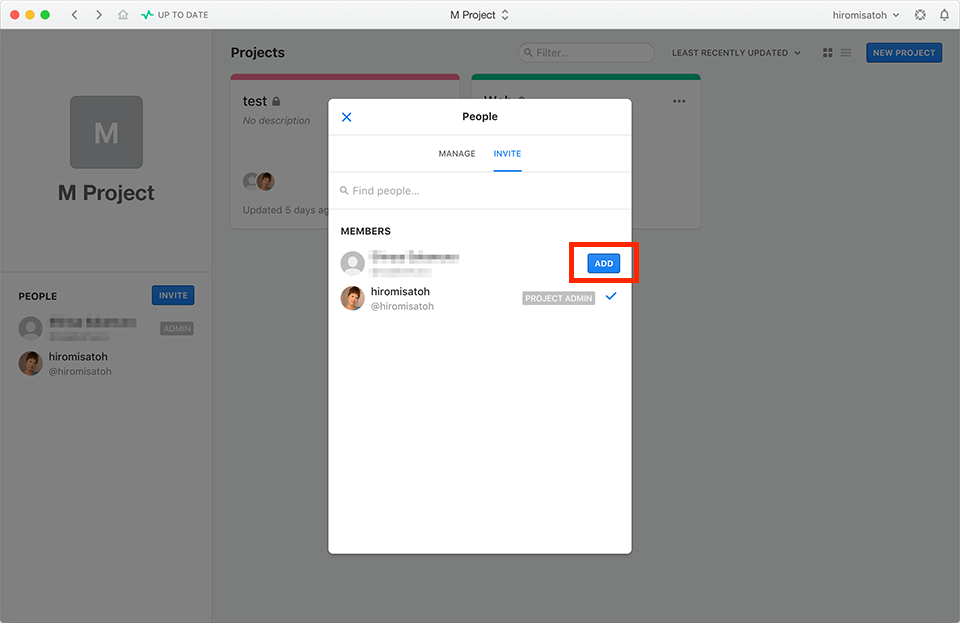Click the blurred member's avatar in dialog
The width and height of the screenshot is (960, 623).
(353, 263)
